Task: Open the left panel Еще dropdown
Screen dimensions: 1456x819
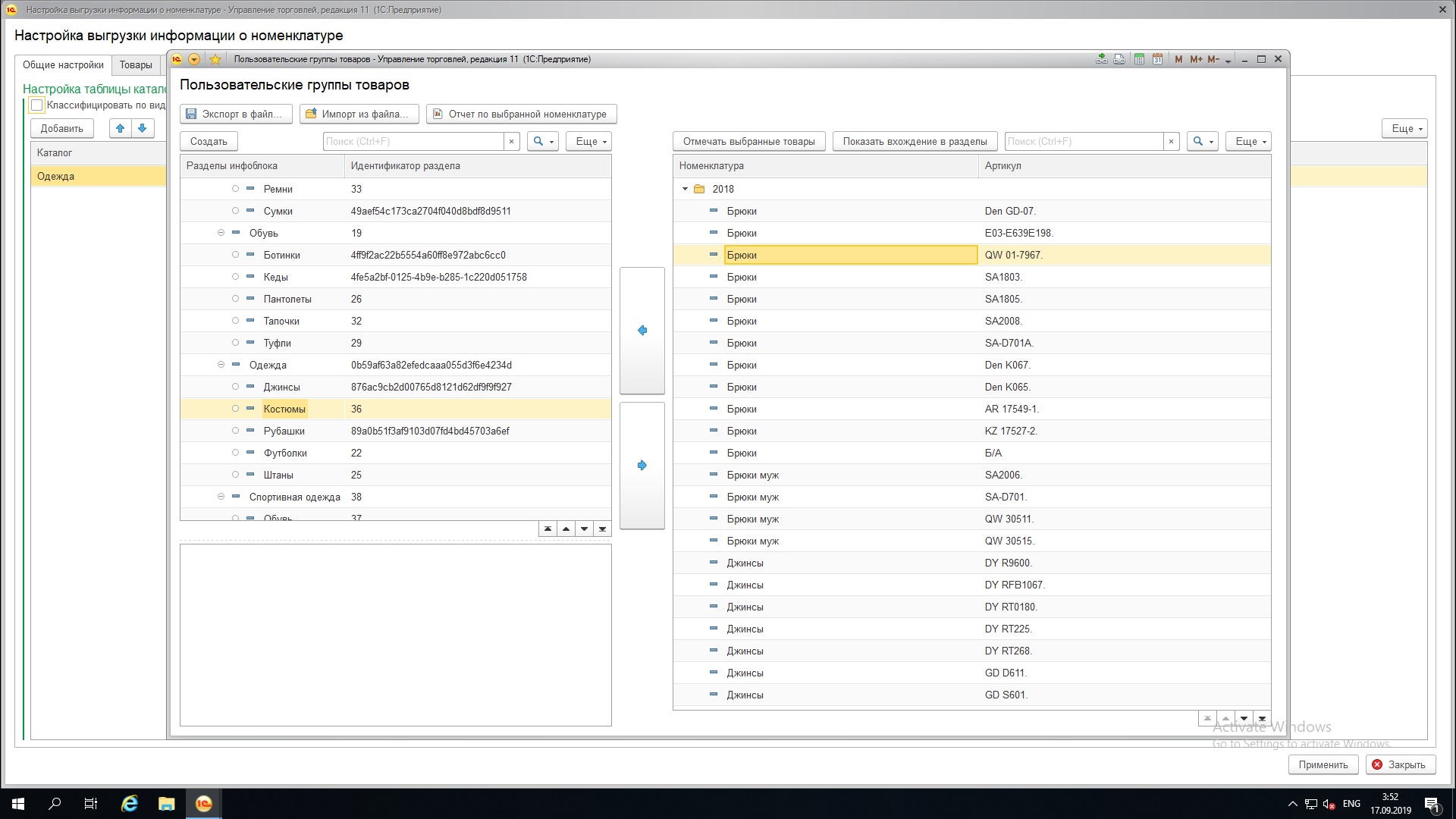Action: [588, 141]
